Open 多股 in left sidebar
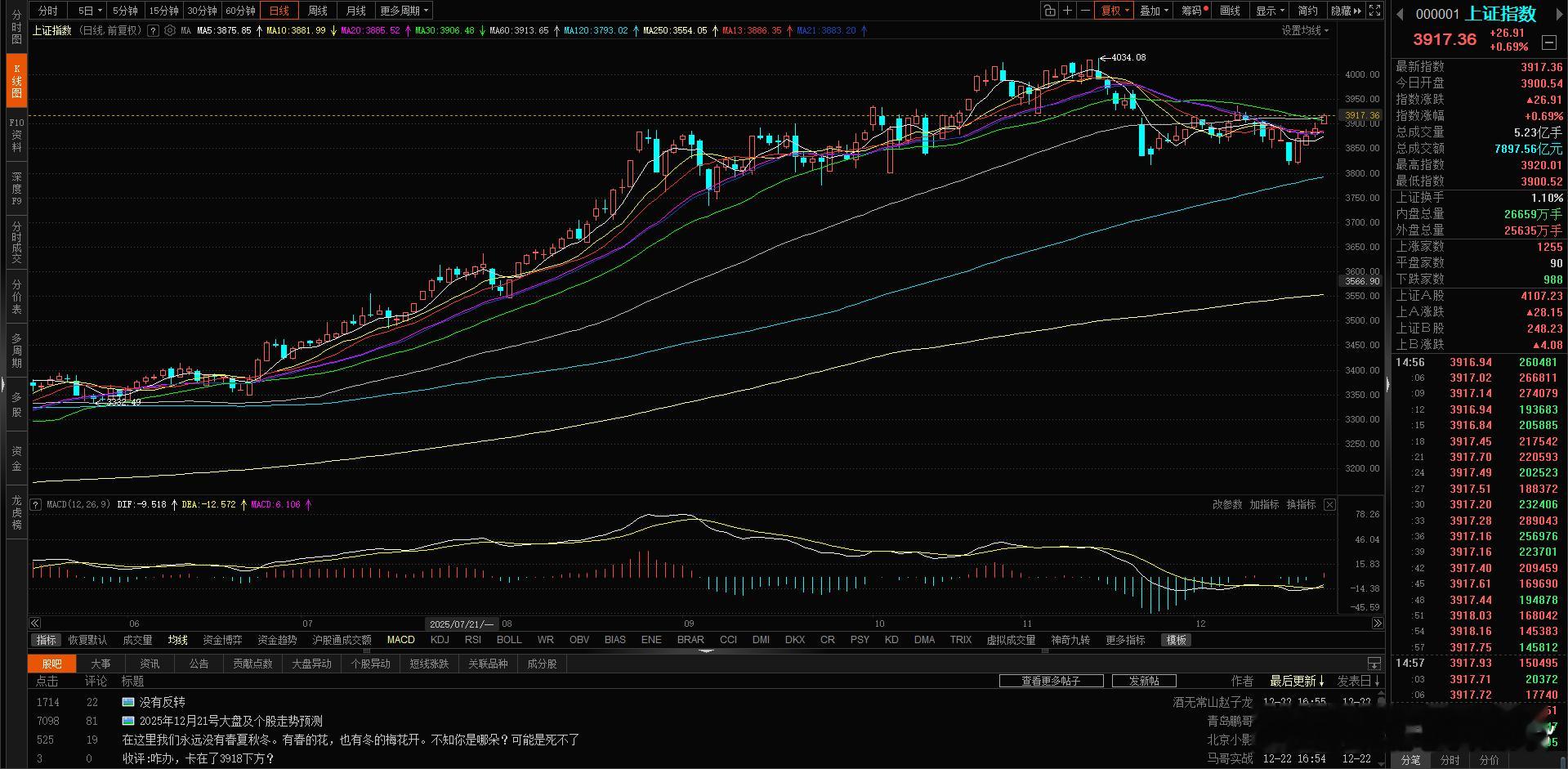The image size is (1568, 769). [16, 405]
